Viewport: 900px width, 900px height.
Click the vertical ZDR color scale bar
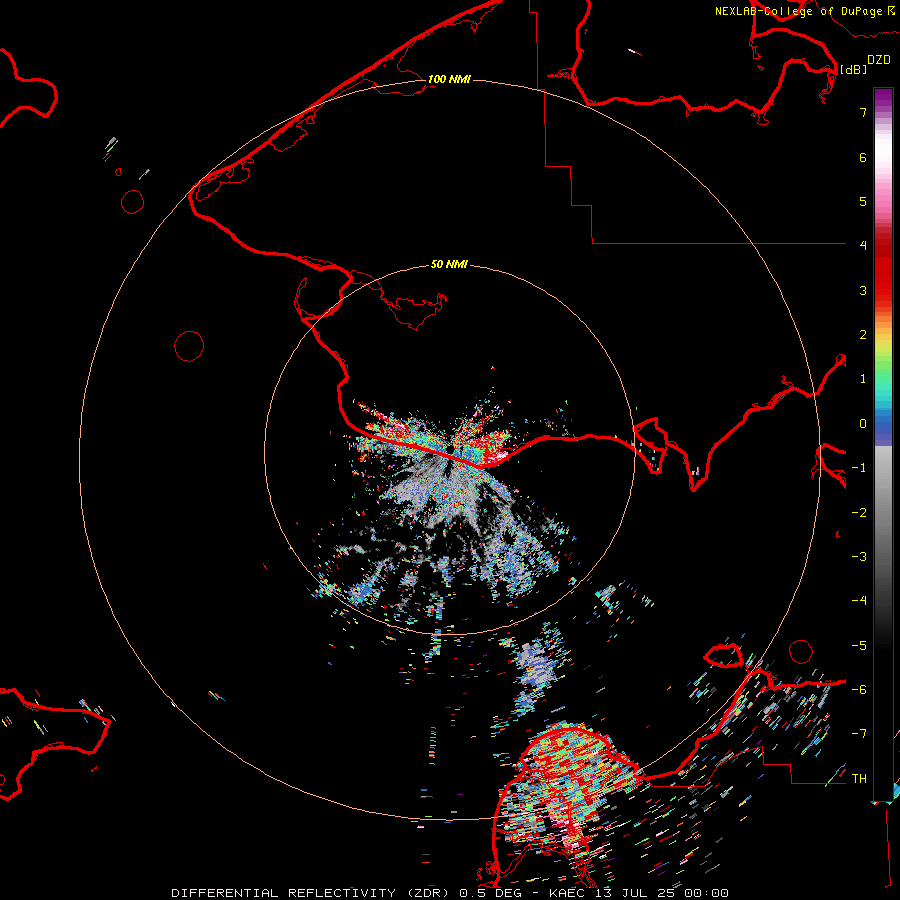pyautogui.click(x=883, y=445)
